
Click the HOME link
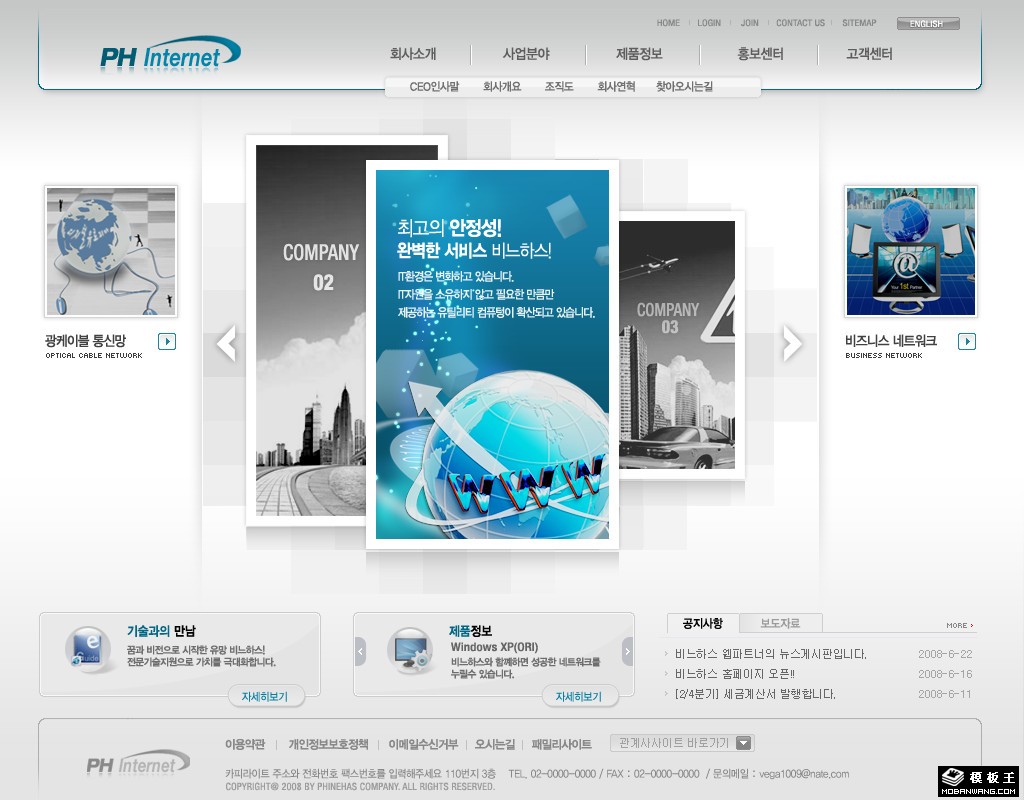pyautogui.click(x=668, y=23)
